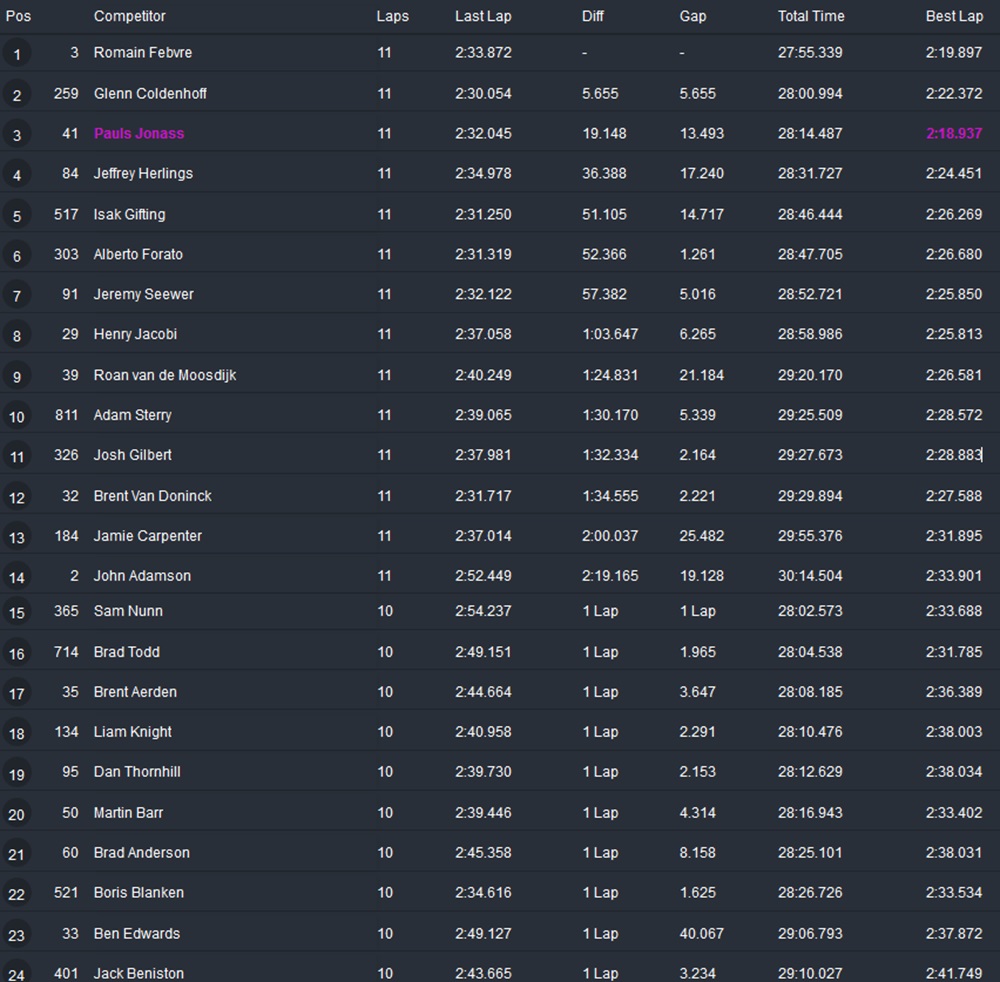Viewport: 1000px width, 982px height.
Task: Open Jeffrey Herlings competitor entry
Action: click(143, 173)
